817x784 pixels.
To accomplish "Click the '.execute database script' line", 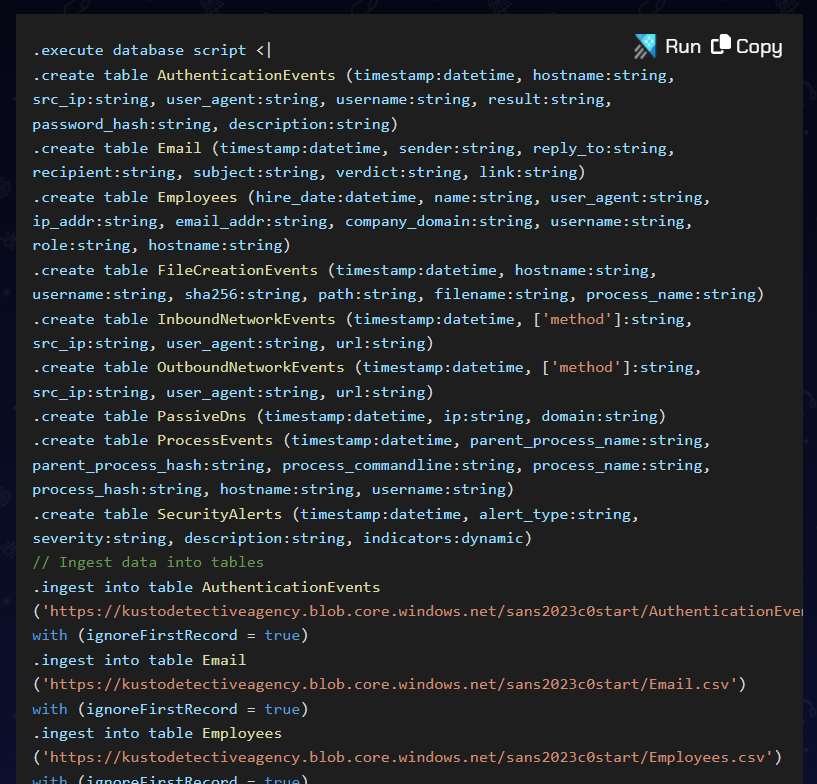I will (x=150, y=51).
